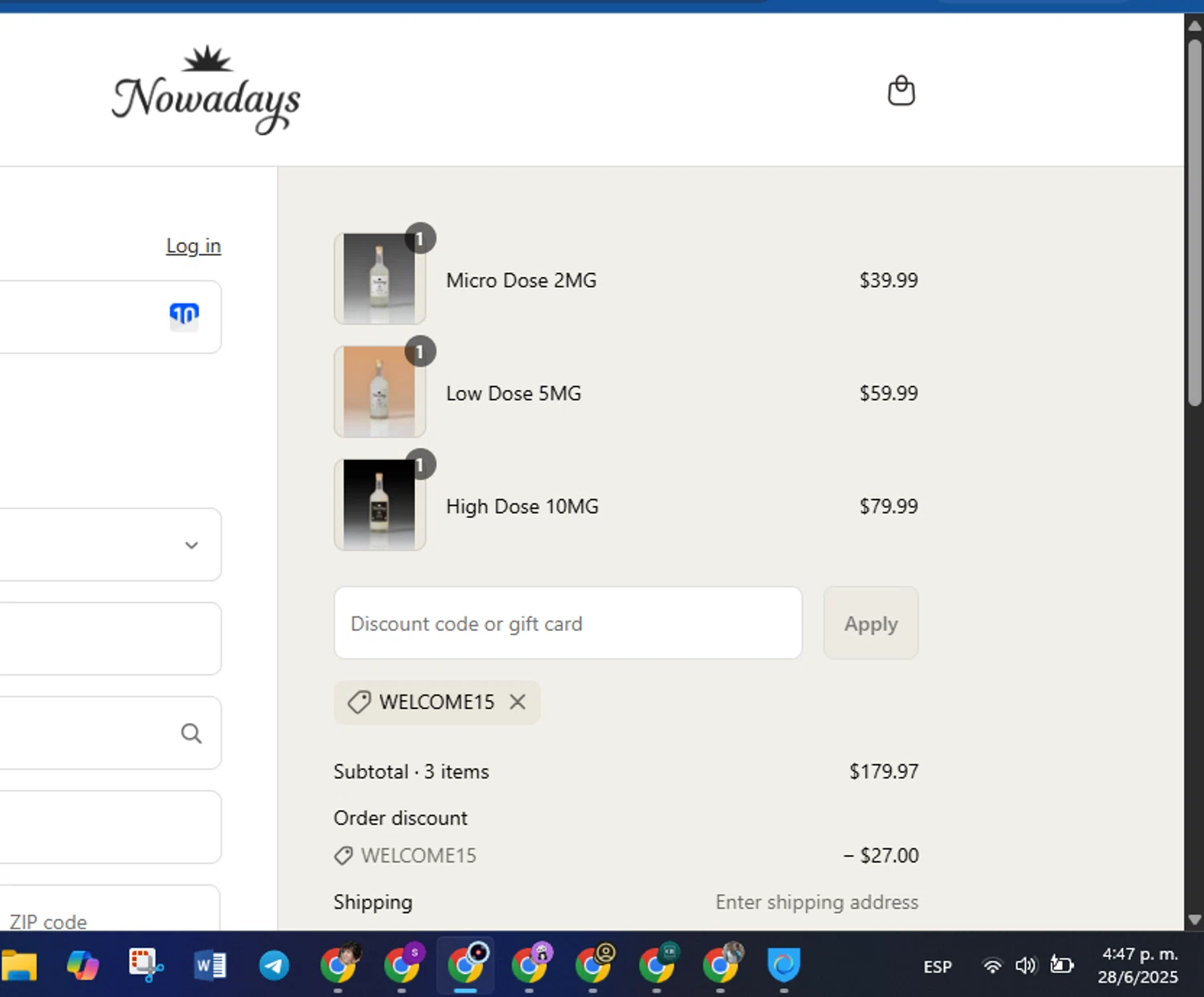Open Microsoft Word from taskbar

click(210, 965)
